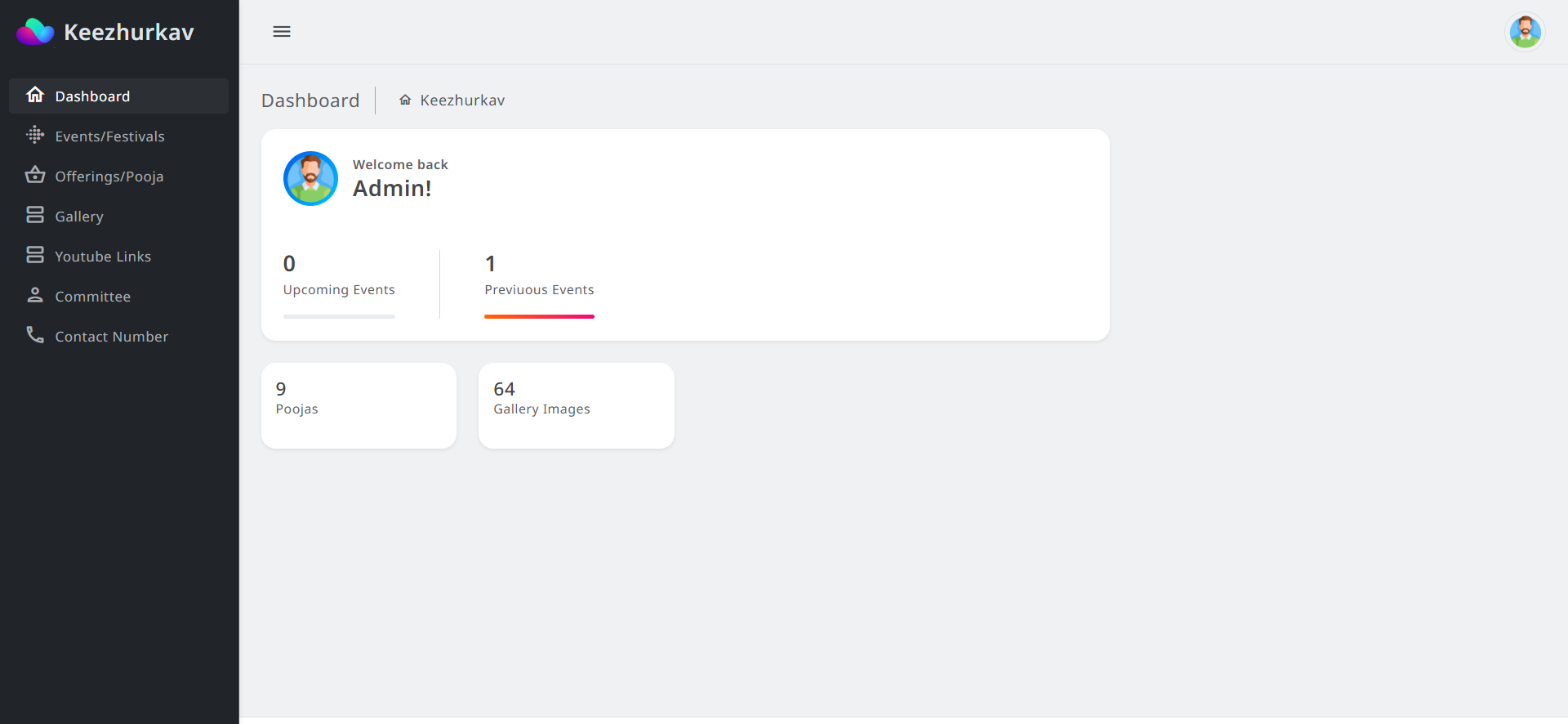Open the Events/Festivals menu item
Image resolution: width=1568 pixels, height=724 pixels.
pyautogui.click(x=109, y=136)
